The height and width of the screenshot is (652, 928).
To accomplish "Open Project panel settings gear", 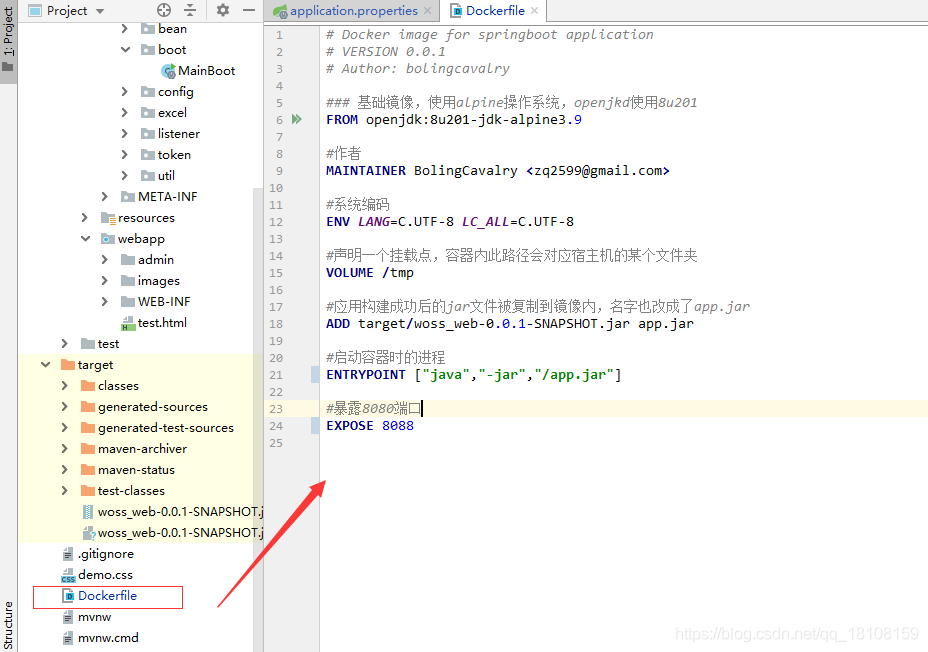I will [x=223, y=10].
